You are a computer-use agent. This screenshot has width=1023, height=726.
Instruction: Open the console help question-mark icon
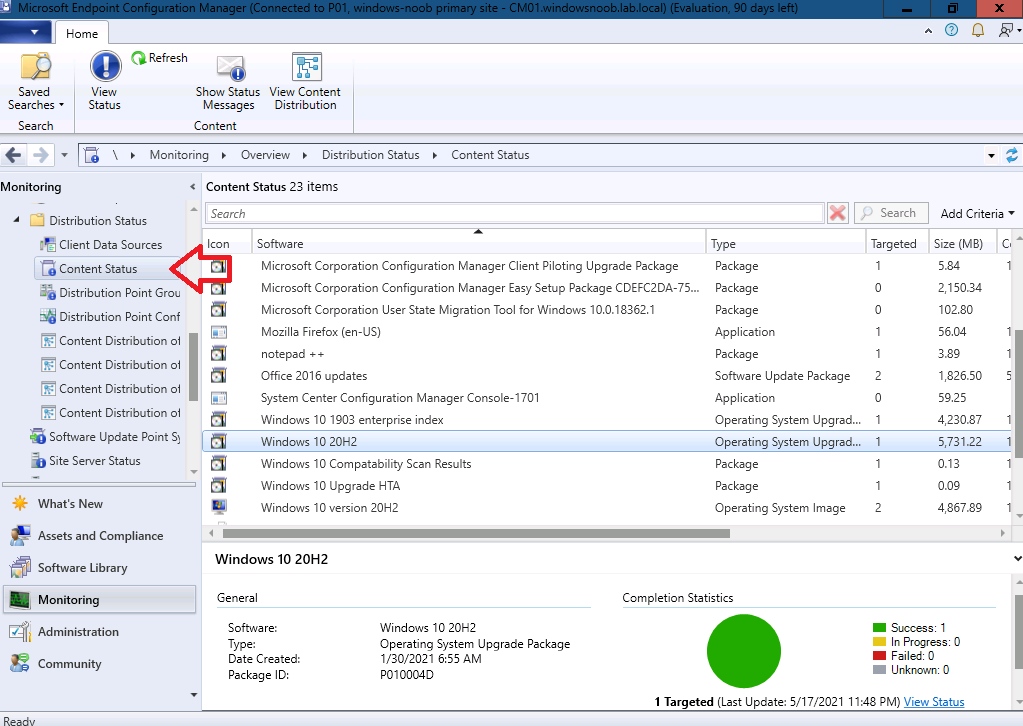click(952, 30)
